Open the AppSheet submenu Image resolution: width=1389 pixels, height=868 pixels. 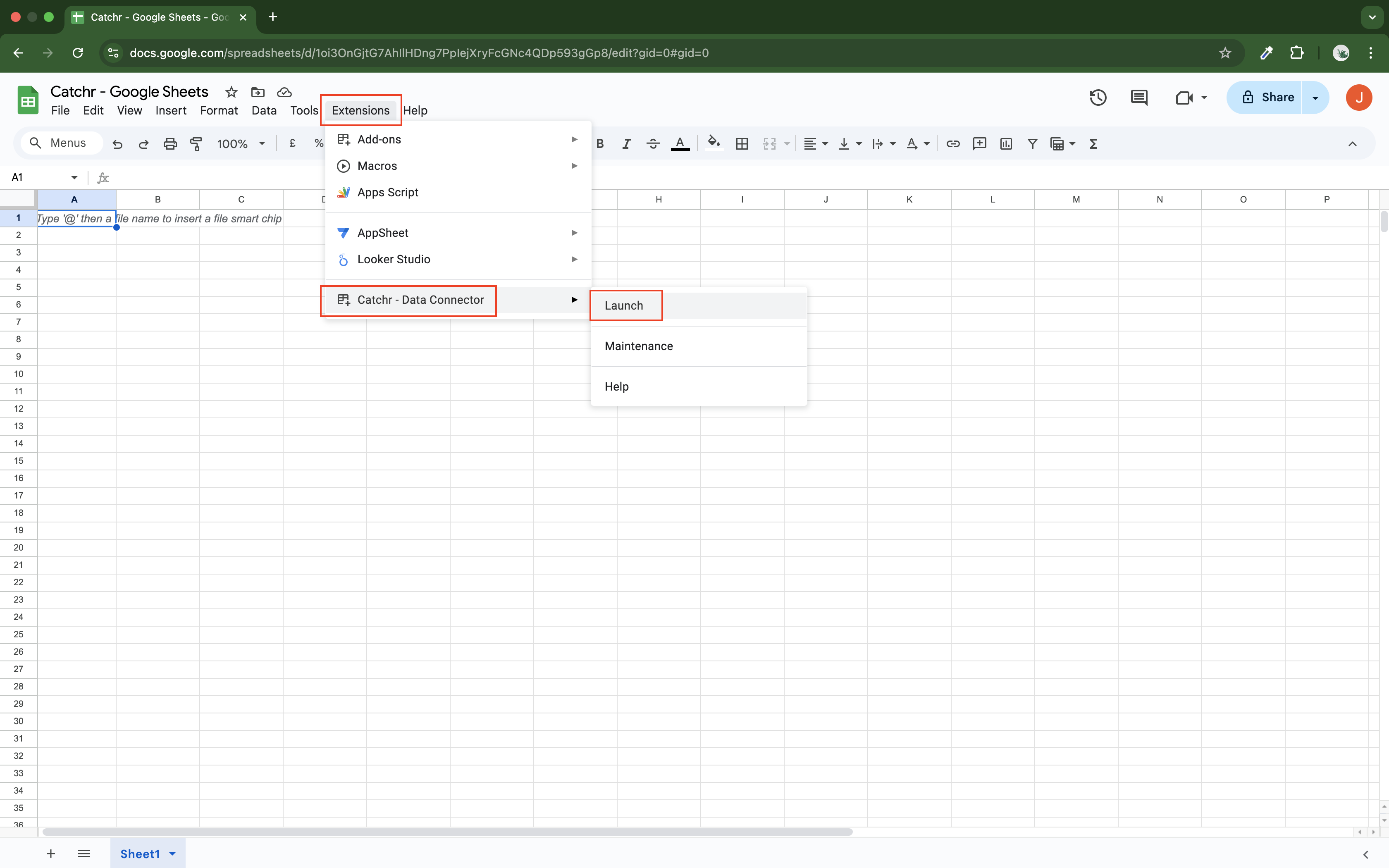(458, 232)
